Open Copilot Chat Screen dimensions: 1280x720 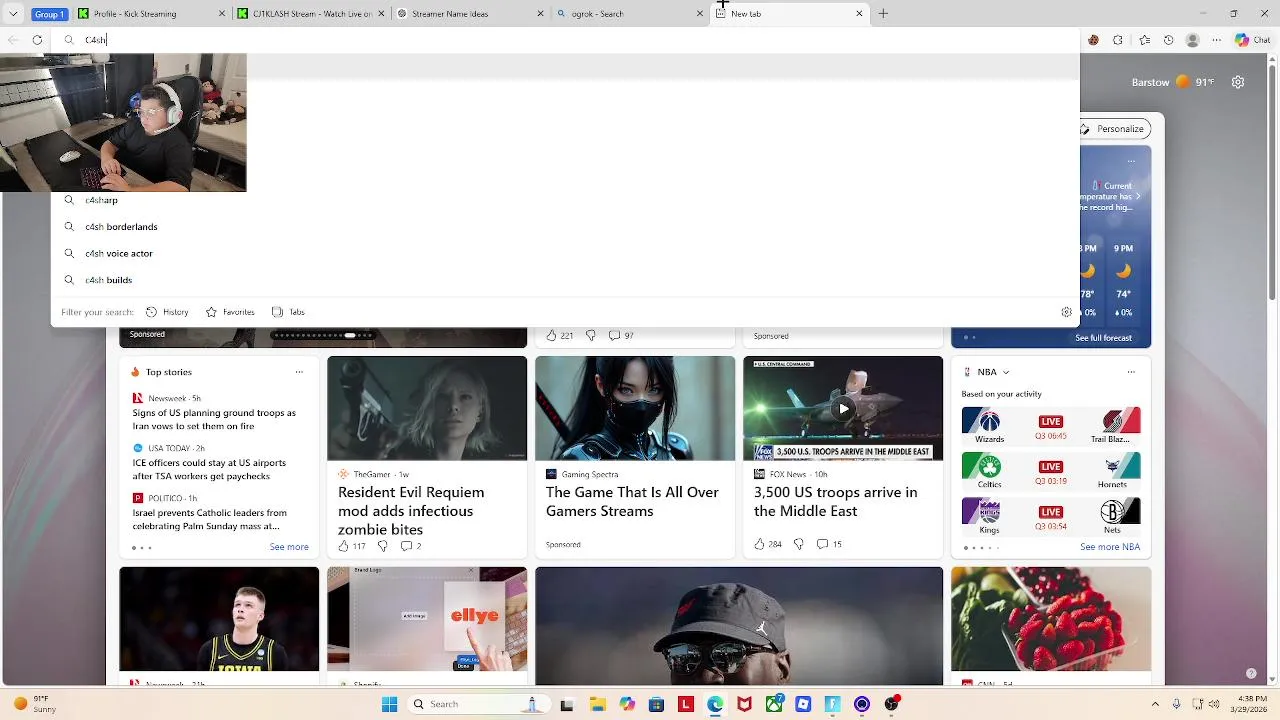point(1253,40)
